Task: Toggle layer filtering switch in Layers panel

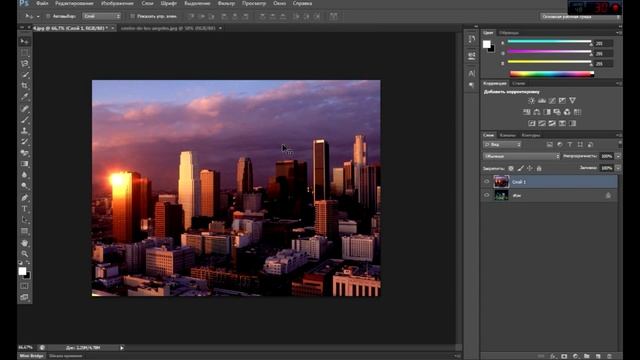Action: point(620,144)
